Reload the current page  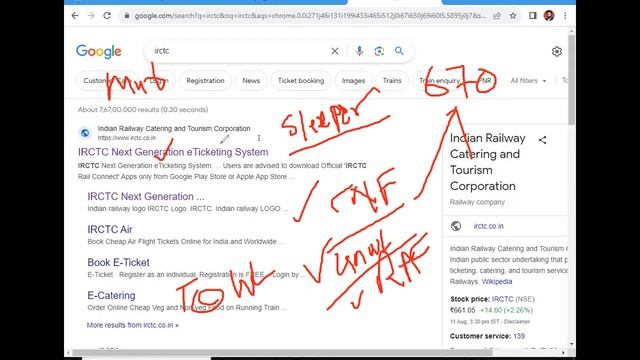point(107,16)
